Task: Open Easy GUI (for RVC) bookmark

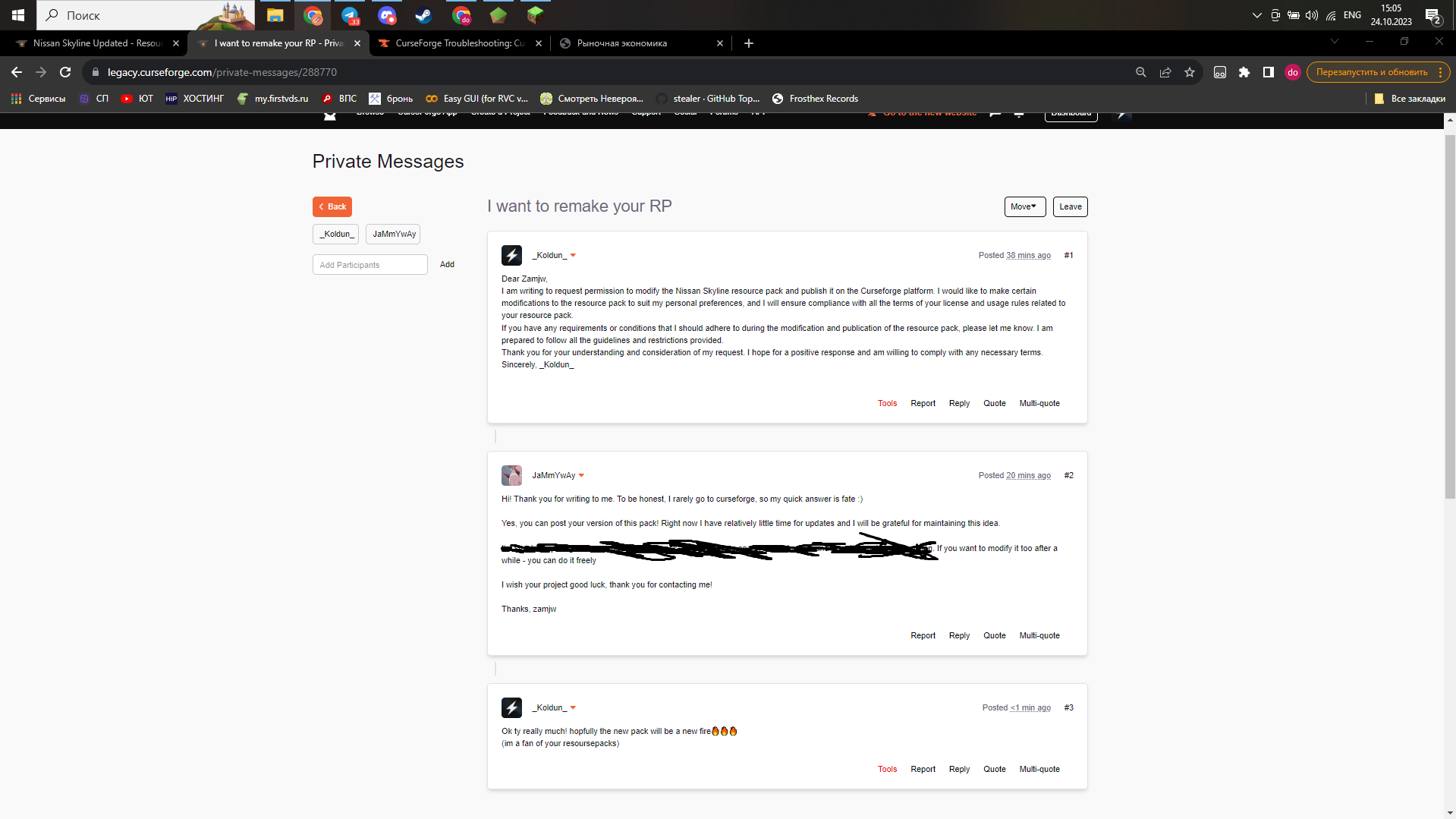Action: click(x=476, y=99)
